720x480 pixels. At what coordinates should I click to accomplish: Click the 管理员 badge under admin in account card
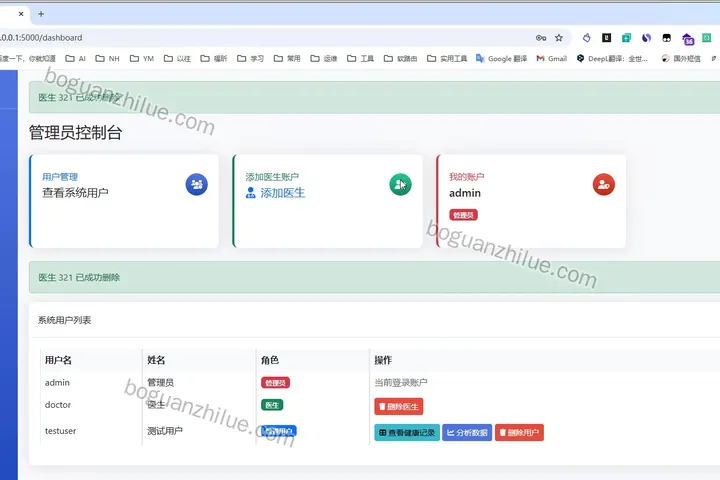(463, 215)
